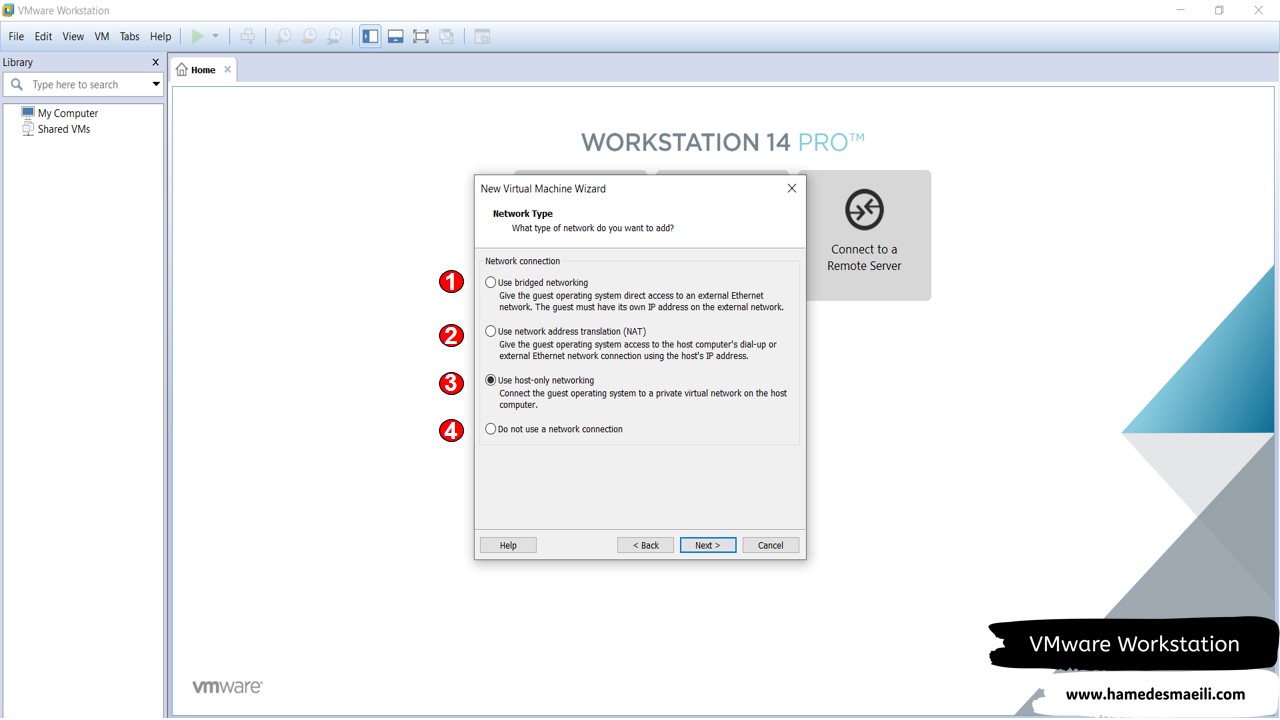Click the Network Type heading

click(x=523, y=214)
